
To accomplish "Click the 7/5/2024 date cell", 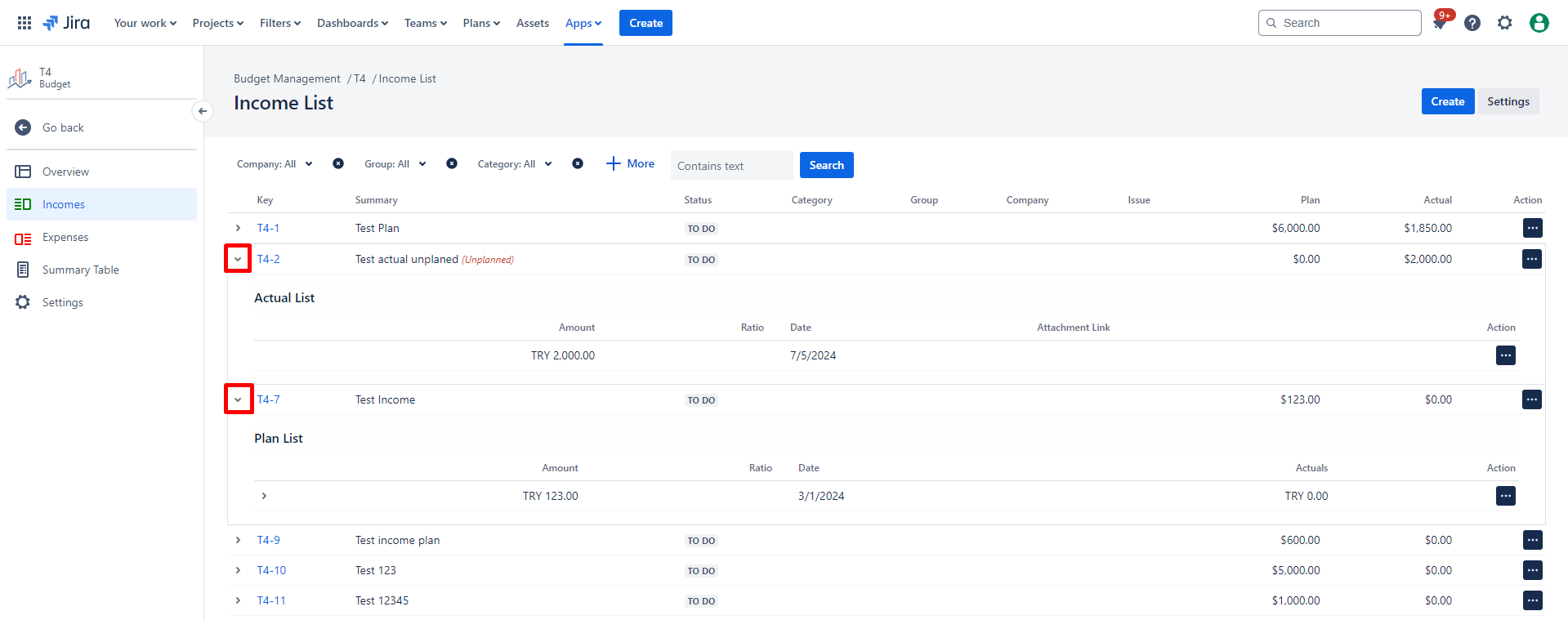I will pos(813,355).
